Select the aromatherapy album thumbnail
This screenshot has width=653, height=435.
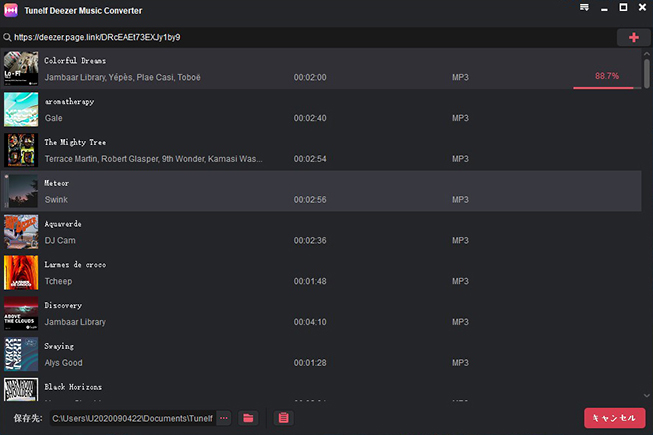(21, 109)
